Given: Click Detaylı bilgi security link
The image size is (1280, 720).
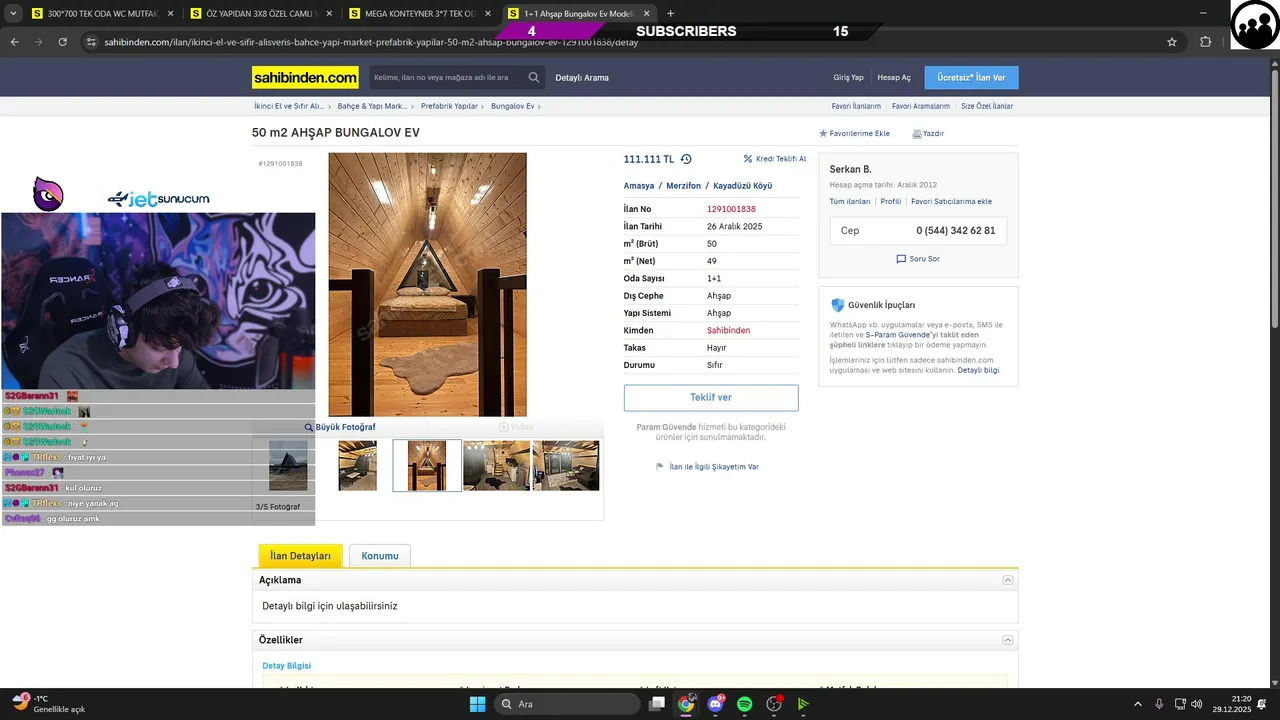Looking at the screenshot, I should (978, 370).
